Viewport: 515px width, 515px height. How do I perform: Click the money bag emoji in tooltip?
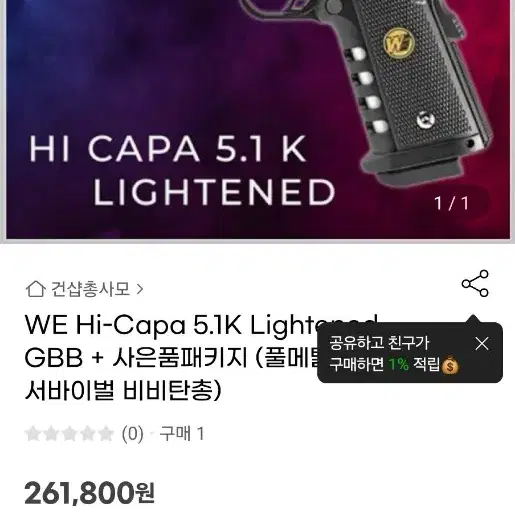click(450, 365)
